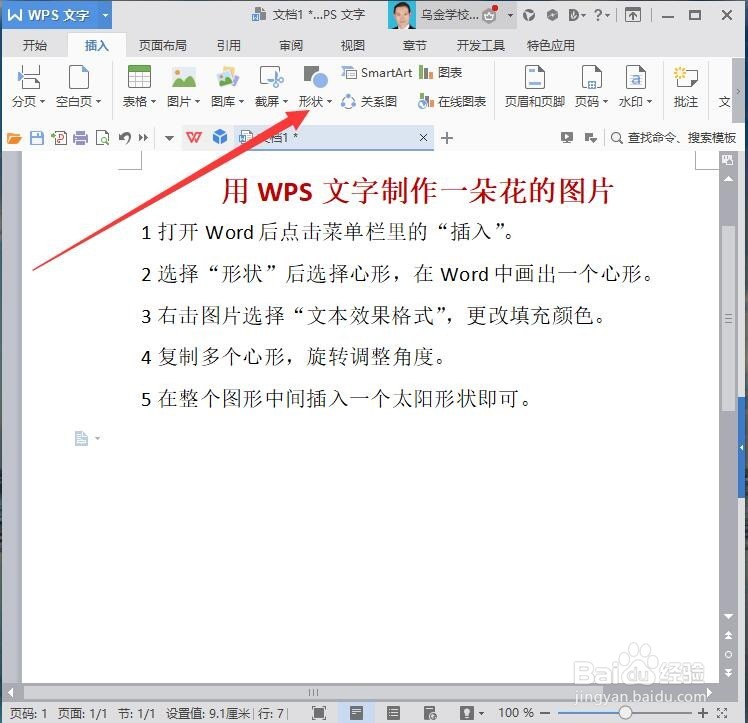Save document with the floppy disk icon
The width and height of the screenshot is (748, 723).
pos(37,138)
